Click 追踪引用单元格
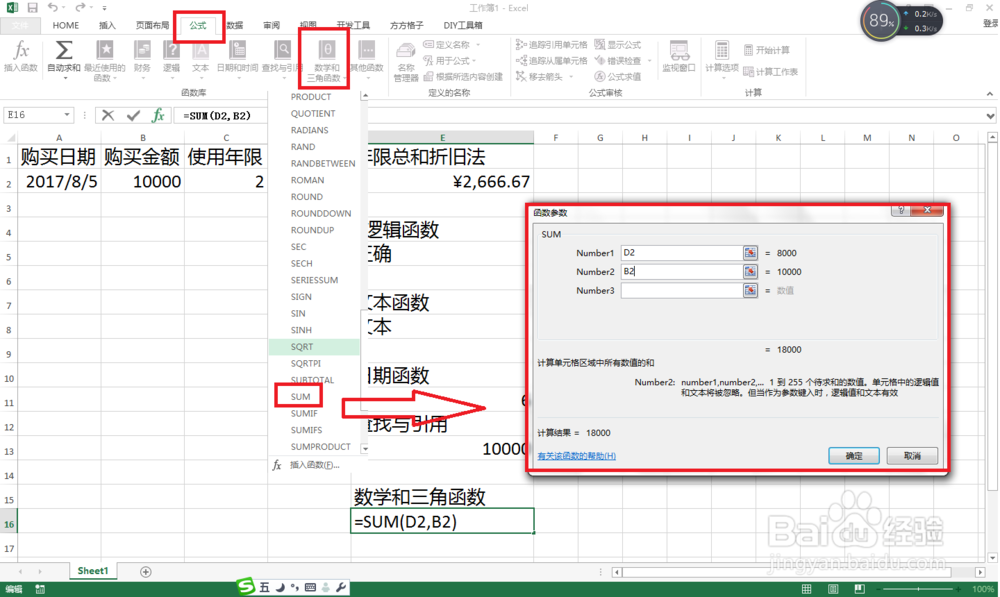Screen dimensions: 1000x597 point(552,45)
